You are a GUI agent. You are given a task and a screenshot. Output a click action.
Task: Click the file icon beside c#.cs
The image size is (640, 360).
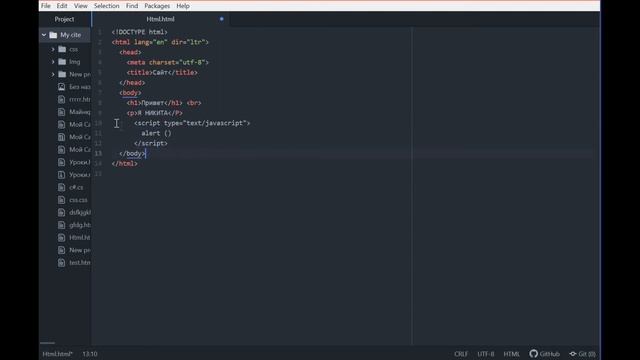[61, 187]
